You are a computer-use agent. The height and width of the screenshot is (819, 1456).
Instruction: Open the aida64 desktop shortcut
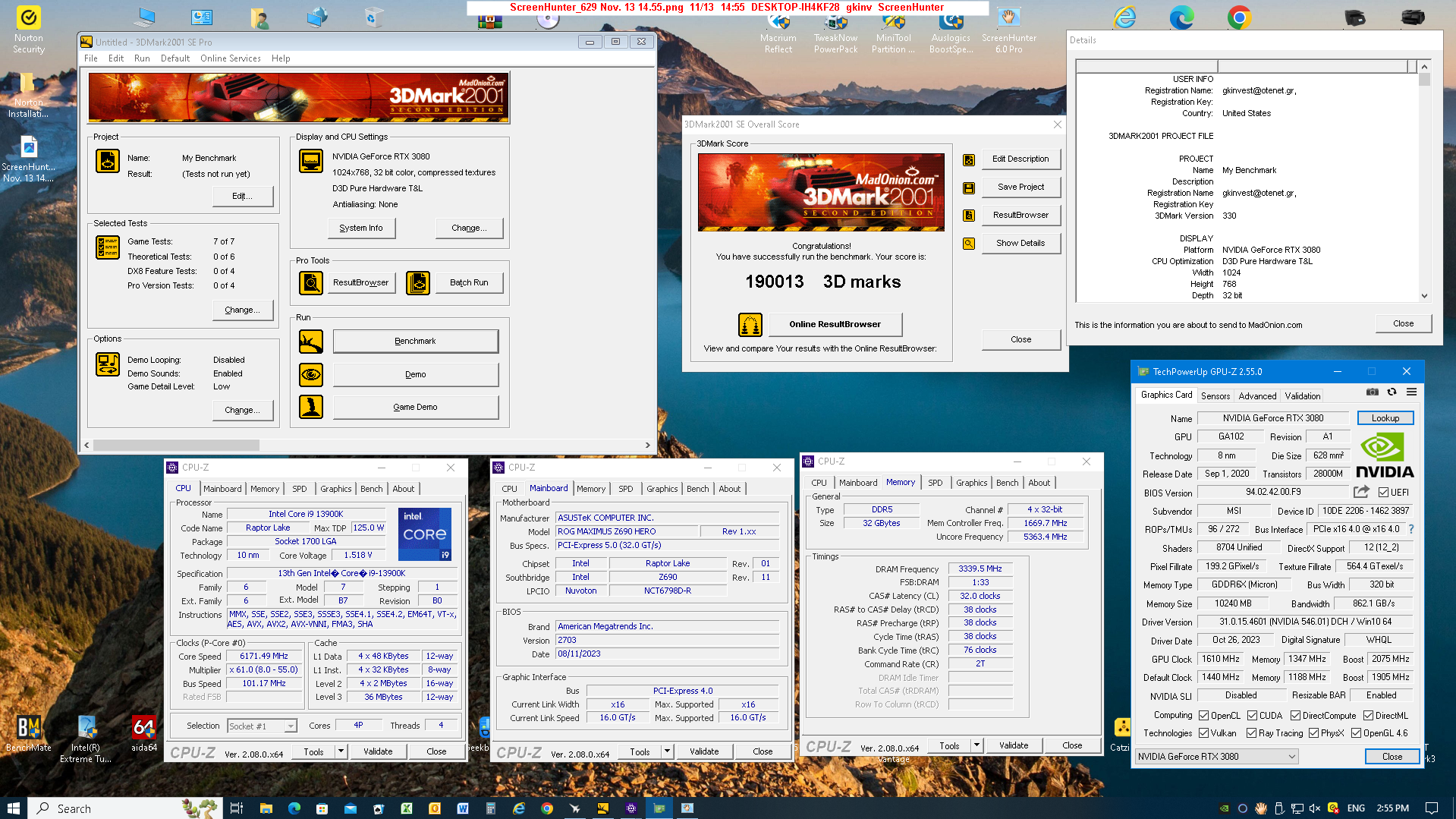[144, 733]
